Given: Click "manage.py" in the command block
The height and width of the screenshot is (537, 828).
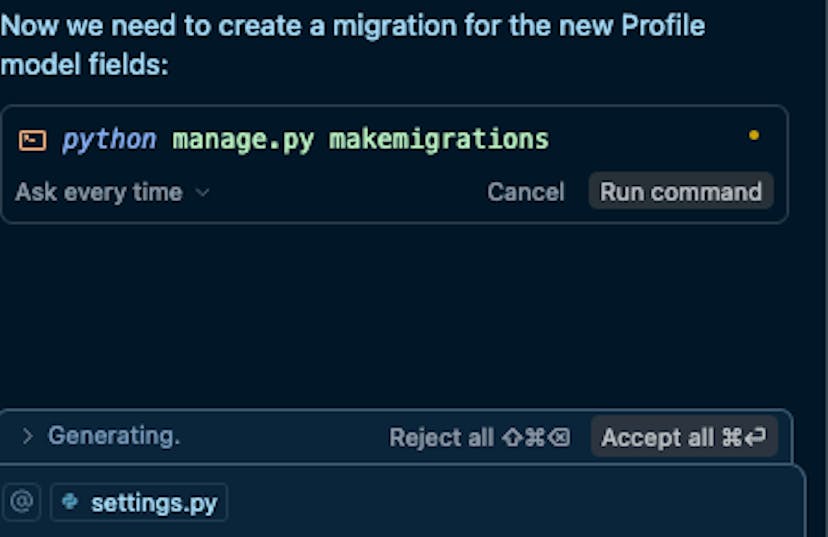Looking at the screenshot, I should coord(243,139).
